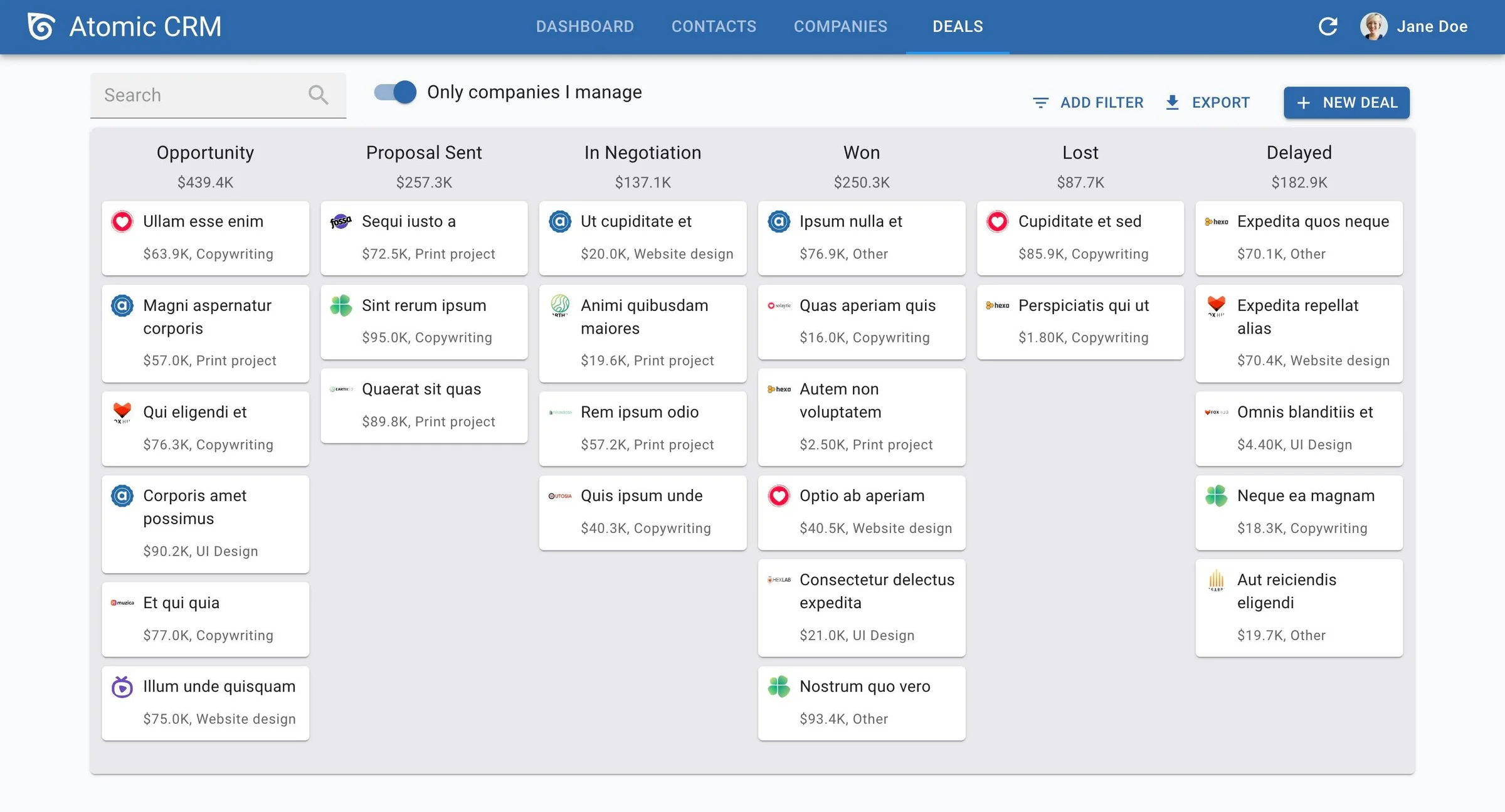The image size is (1505, 812).
Task: Create a new deal
Action: [1346, 102]
